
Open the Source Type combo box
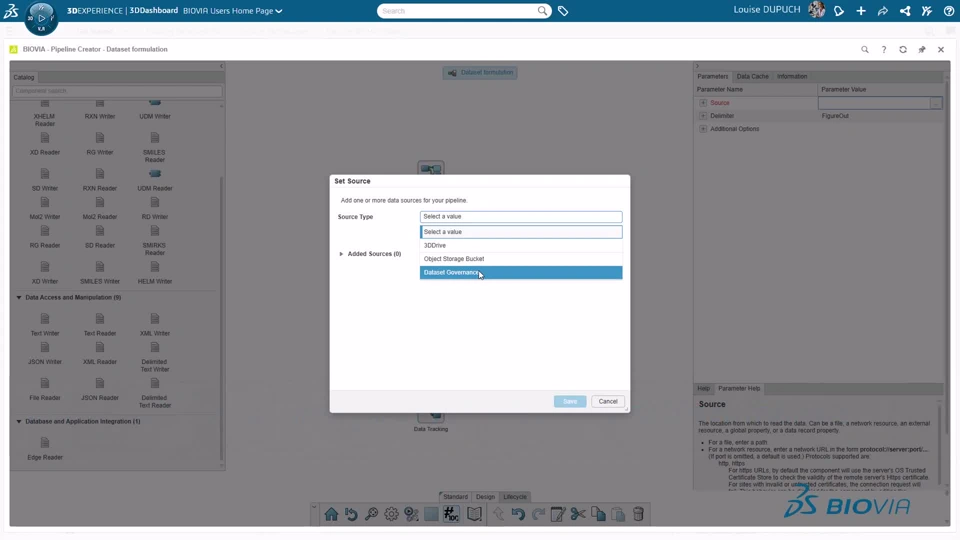coord(521,217)
